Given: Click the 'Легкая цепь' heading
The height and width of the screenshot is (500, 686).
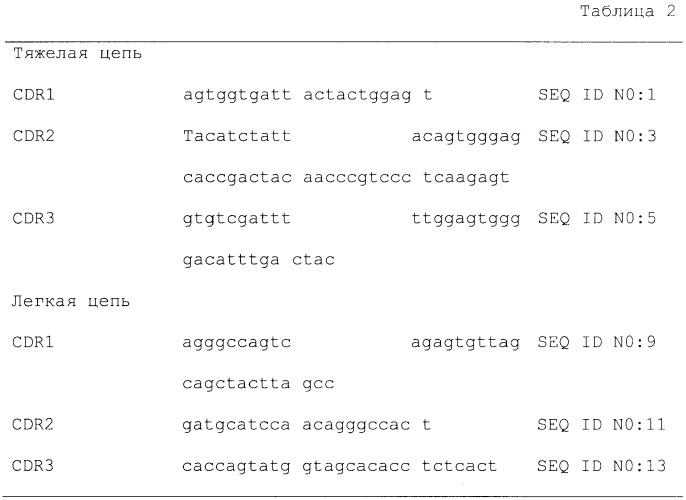Looking at the screenshot, I should (73, 300).
